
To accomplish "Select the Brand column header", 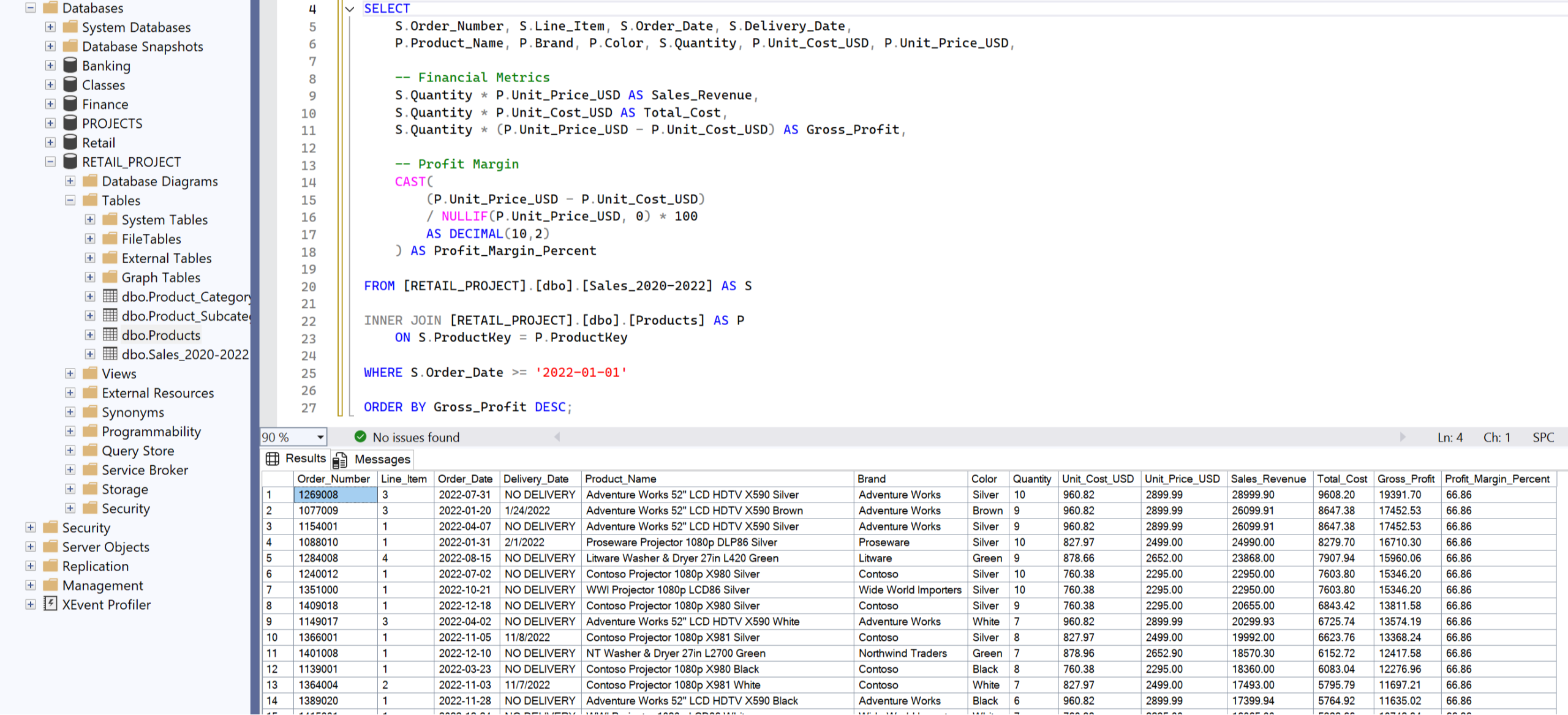I will click(910, 479).
